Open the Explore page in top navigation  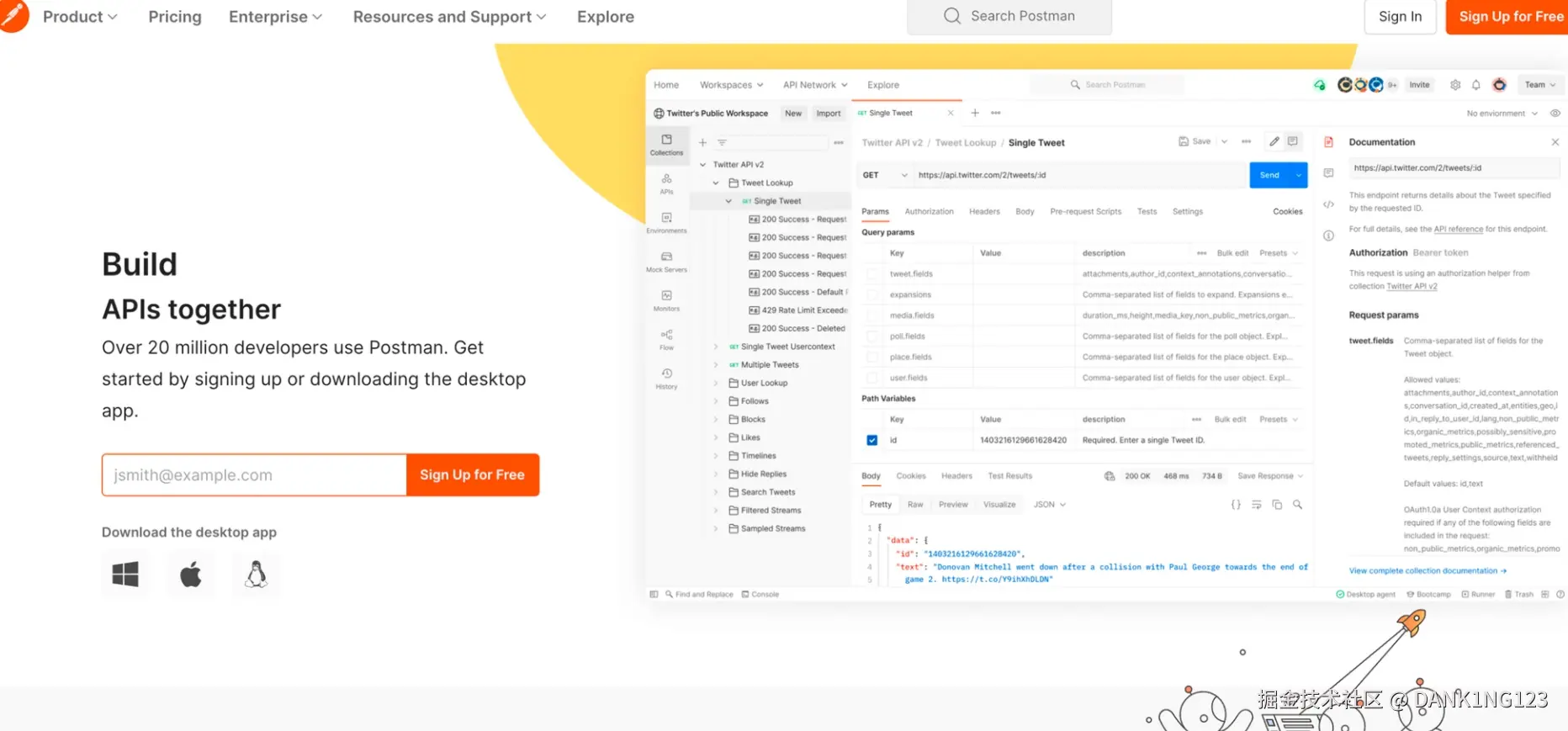pyautogui.click(x=606, y=17)
